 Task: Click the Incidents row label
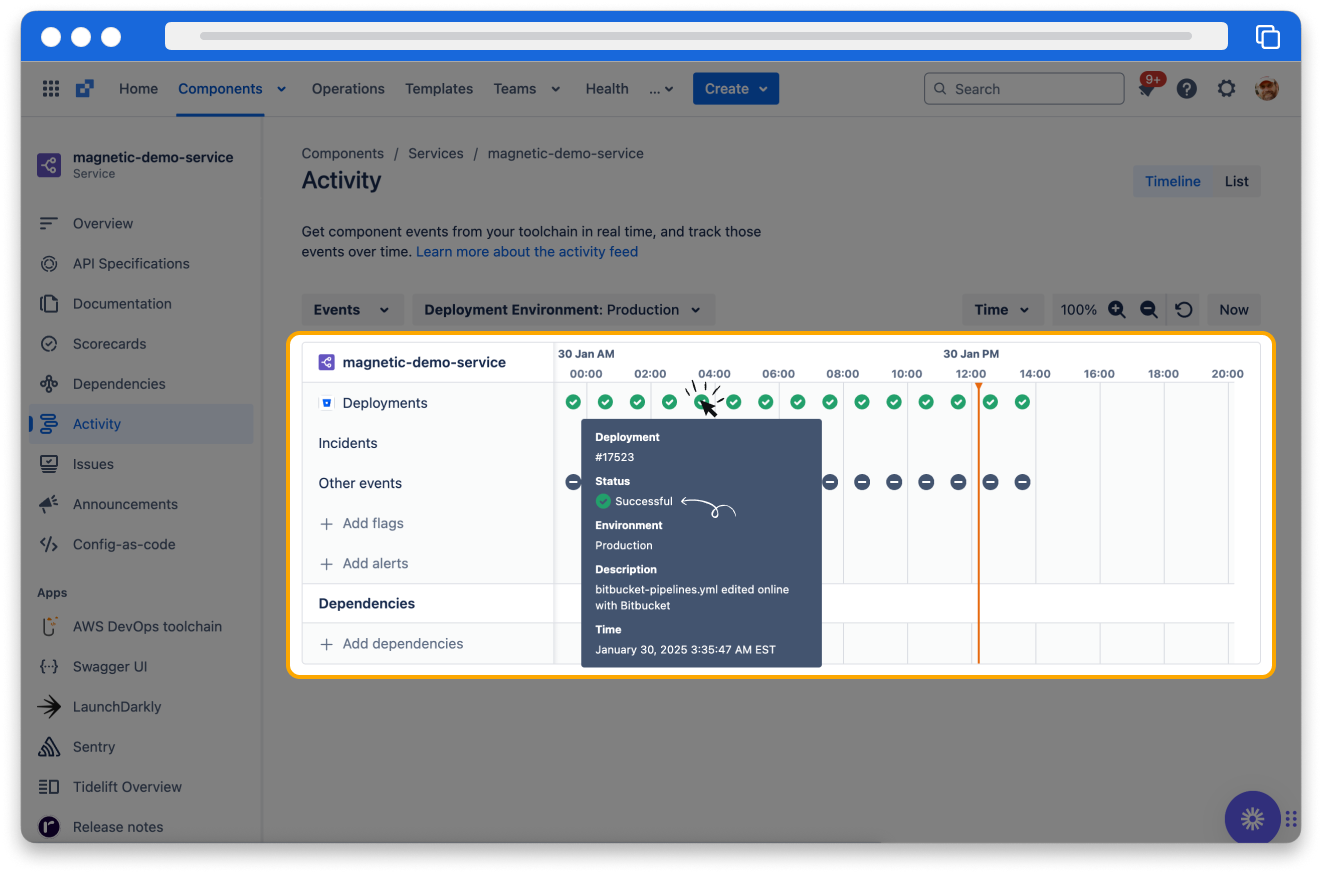(x=348, y=443)
